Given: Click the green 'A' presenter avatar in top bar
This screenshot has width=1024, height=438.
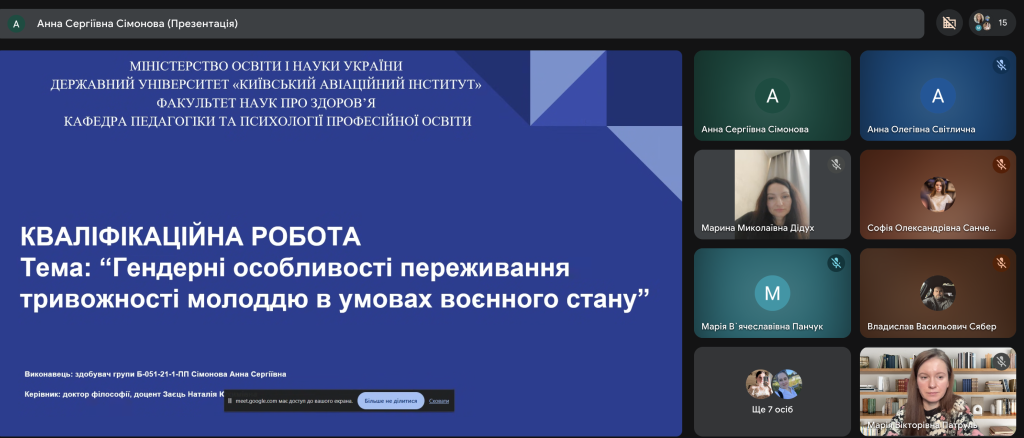Looking at the screenshot, I should (16, 23).
